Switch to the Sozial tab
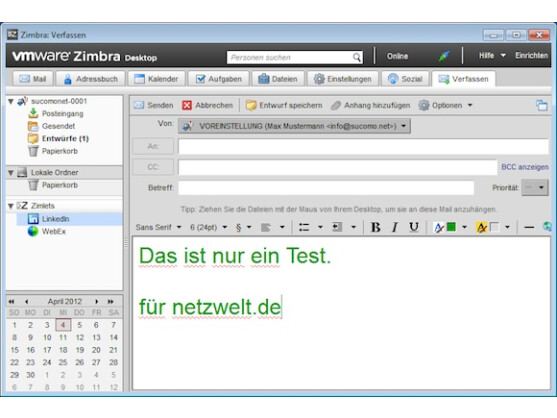The width and height of the screenshot is (557, 418). (x=405, y=79)
